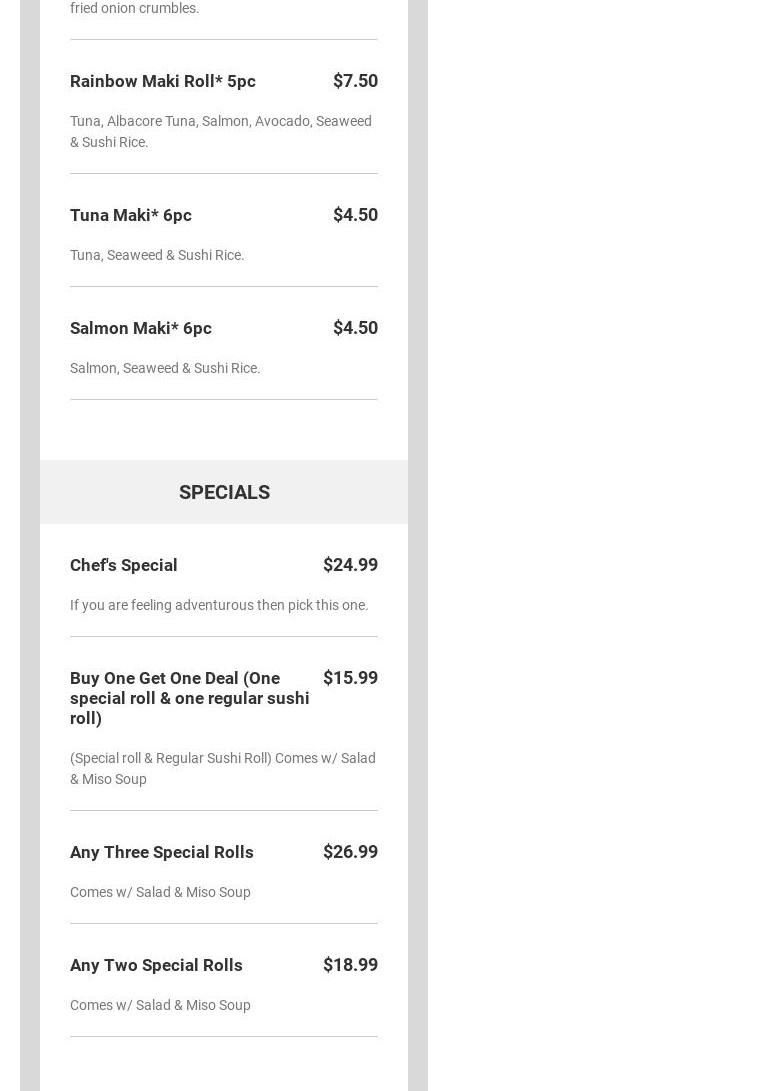The image size is (770, 1091).
Task: Select the Rainbow Maki Roll ingredients description
Action: [x=220, y=131]
